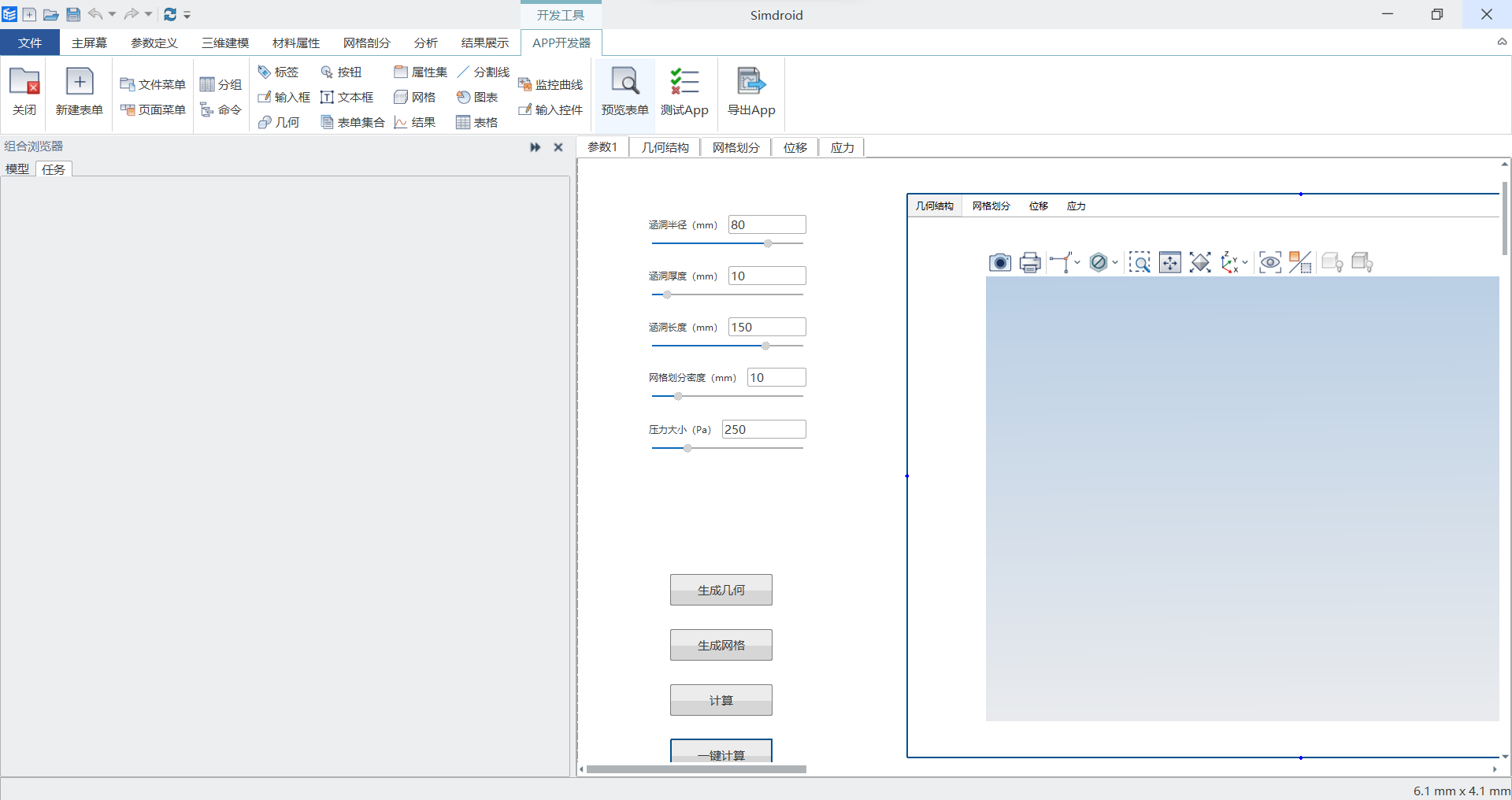The height and width of the screenshot is (800, 1512).
Task: Click the measurement dimension tool icon
Action: point(1061,262)
